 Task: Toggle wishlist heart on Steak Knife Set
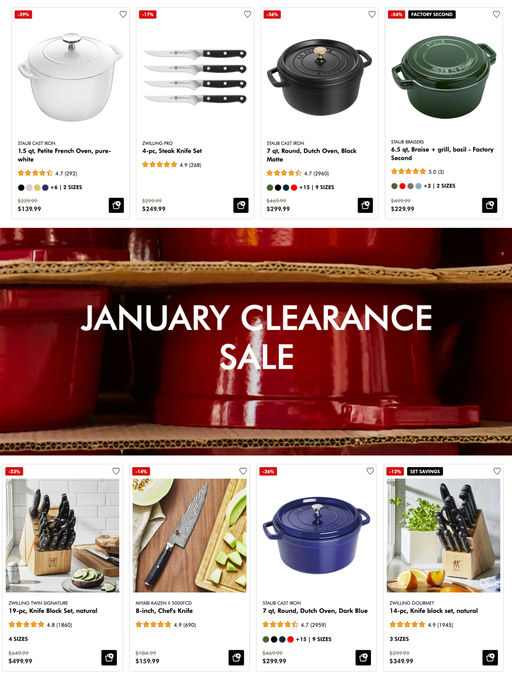coord(248,14)
